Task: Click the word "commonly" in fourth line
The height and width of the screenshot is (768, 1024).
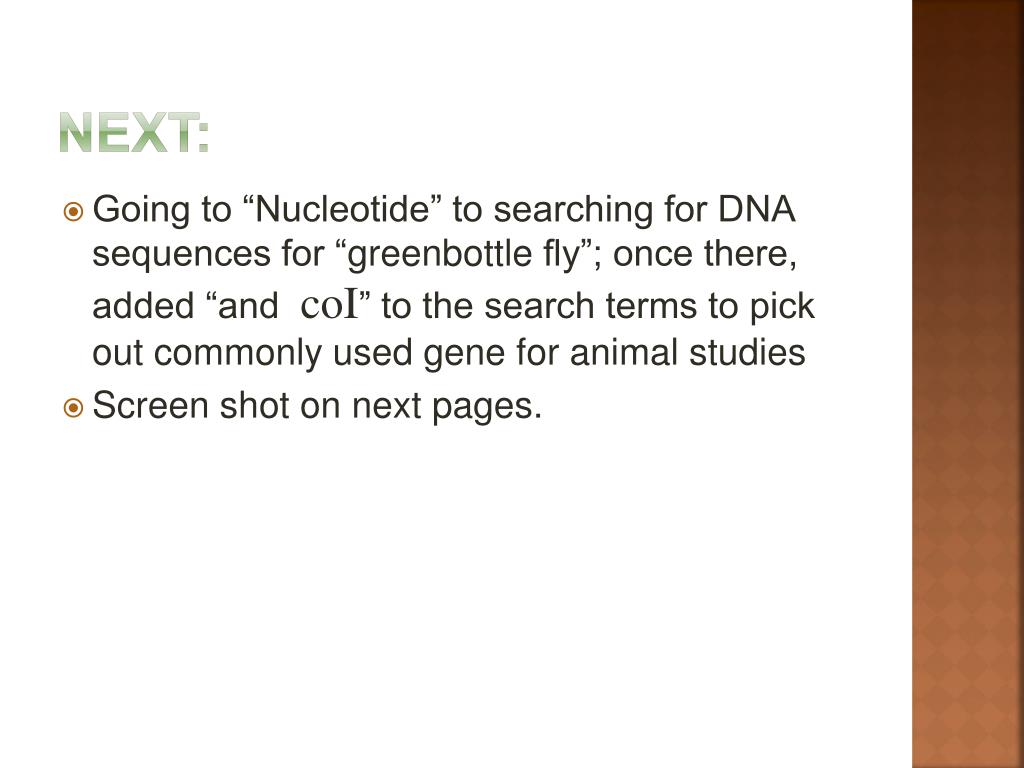Action: click(x=238, y=355)
